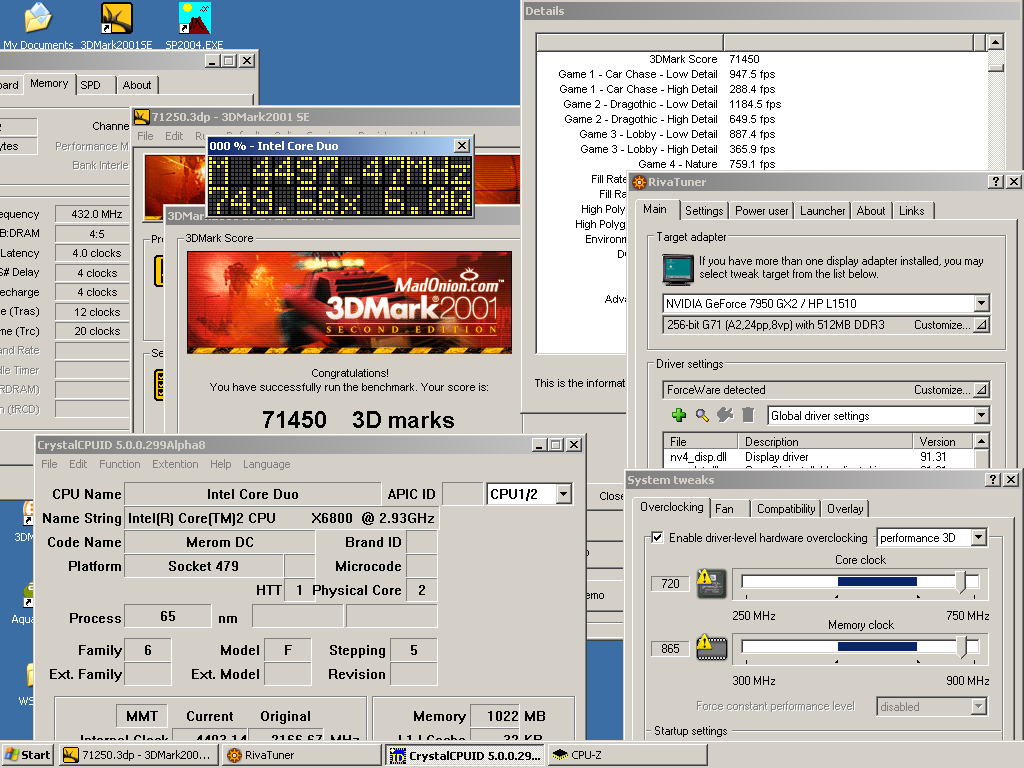
Task: Click the Core clock slider thumb
Action: [961, 582]
